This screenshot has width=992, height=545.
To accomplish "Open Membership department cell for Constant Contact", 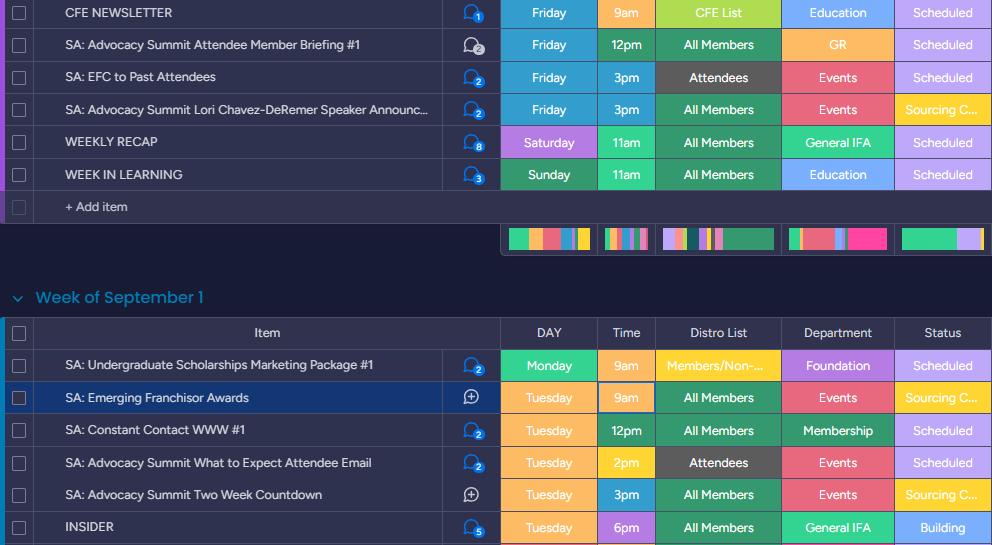I will pyautogui.click(x=838, y=430).
